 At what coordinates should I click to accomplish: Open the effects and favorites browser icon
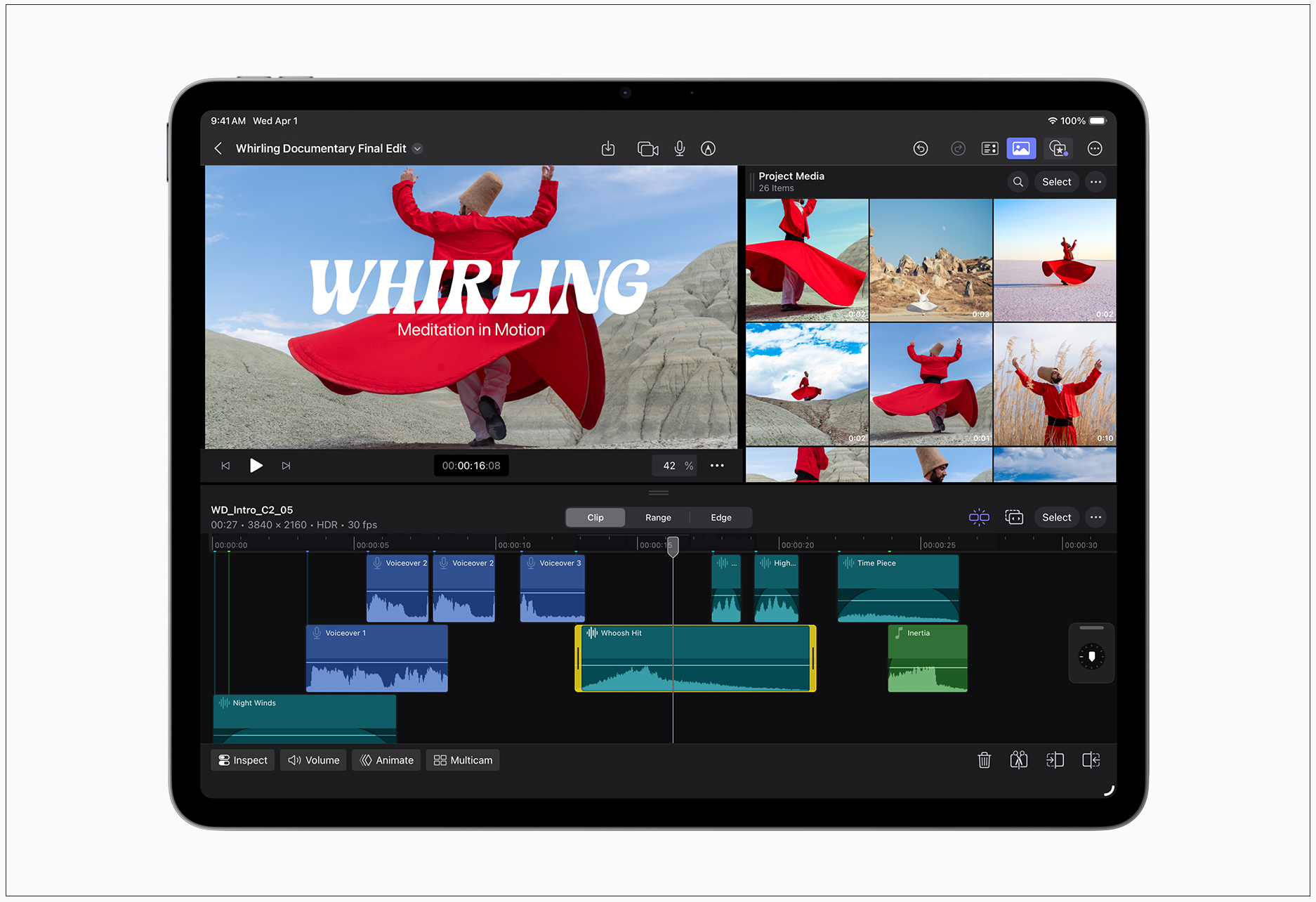coord(1058,149)
